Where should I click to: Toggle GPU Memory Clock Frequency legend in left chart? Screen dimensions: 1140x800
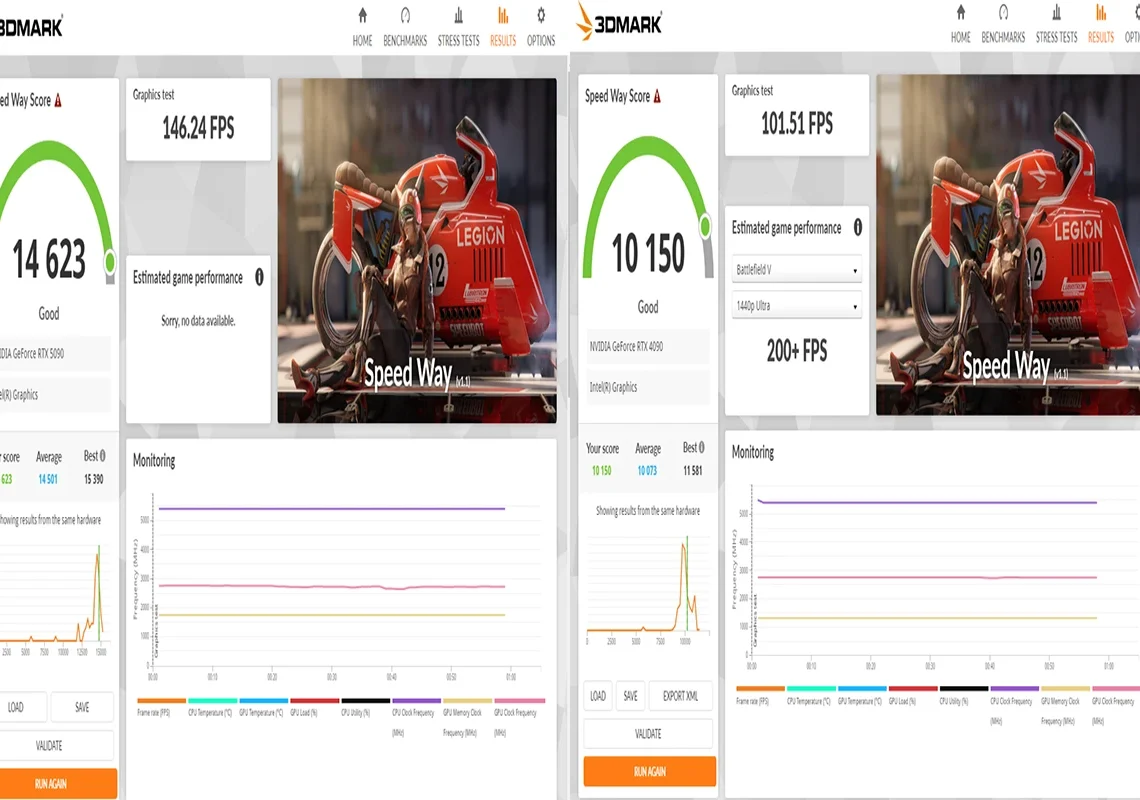pyautogui.click(x=467, y=717)
